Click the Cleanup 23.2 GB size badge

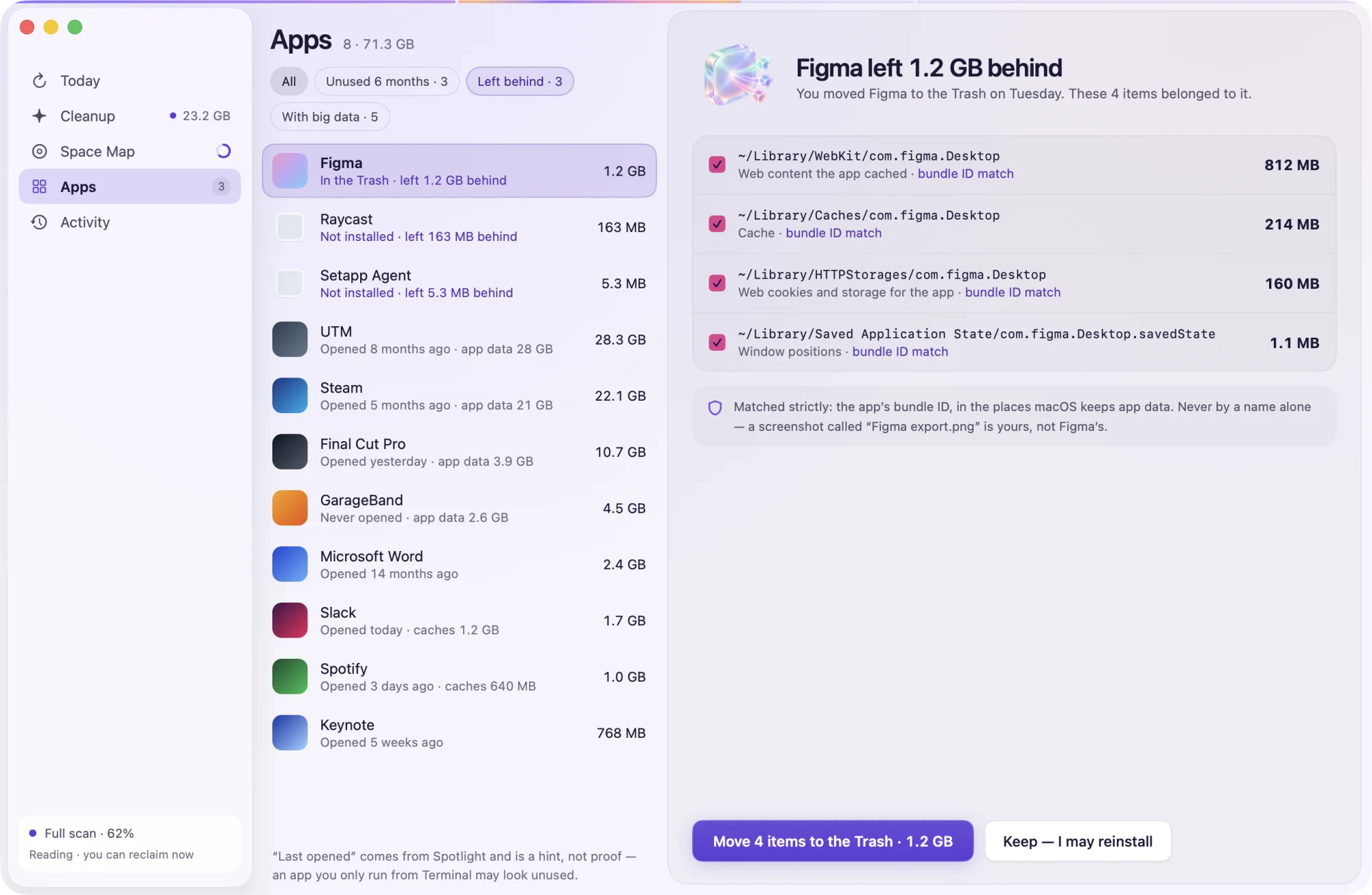[200, 116]
